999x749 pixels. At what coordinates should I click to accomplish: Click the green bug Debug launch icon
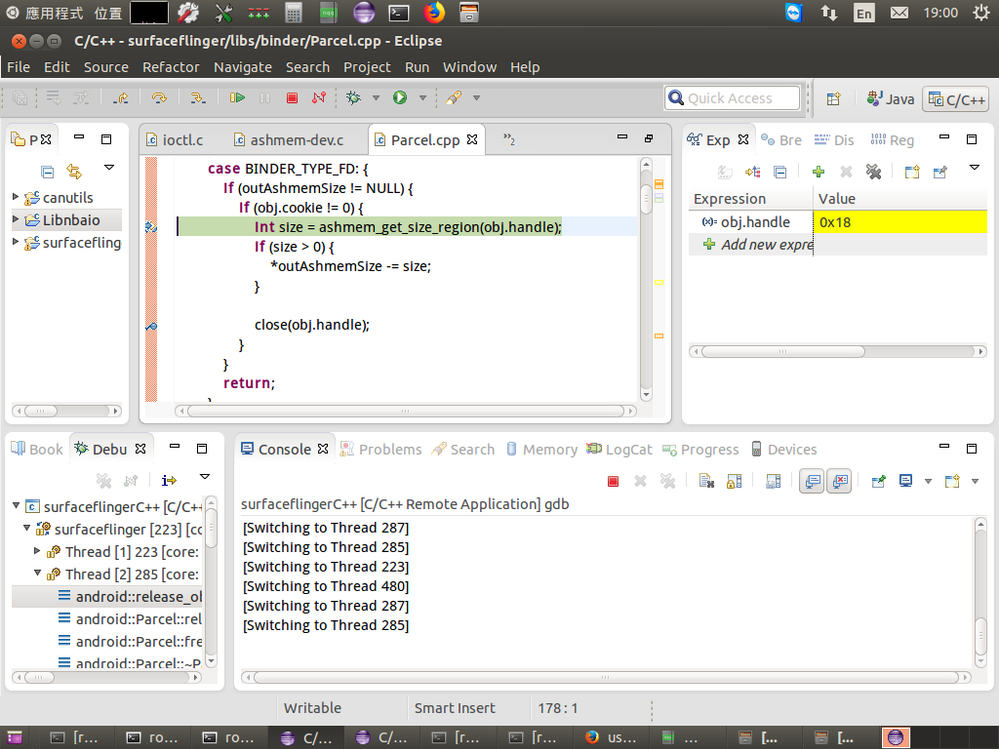tap(353, 97)
